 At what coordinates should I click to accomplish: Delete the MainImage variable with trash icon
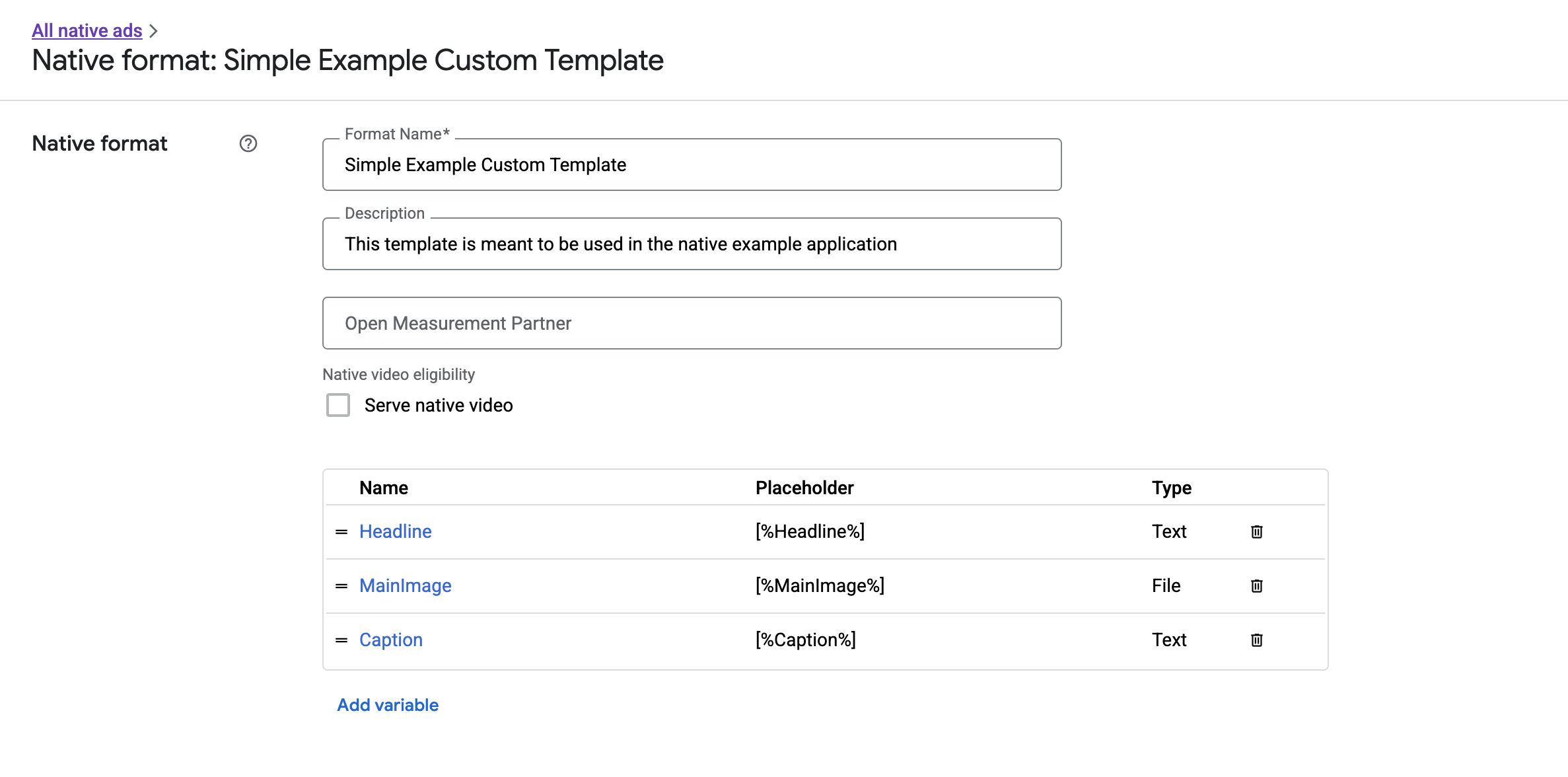tap(1256, 586)
